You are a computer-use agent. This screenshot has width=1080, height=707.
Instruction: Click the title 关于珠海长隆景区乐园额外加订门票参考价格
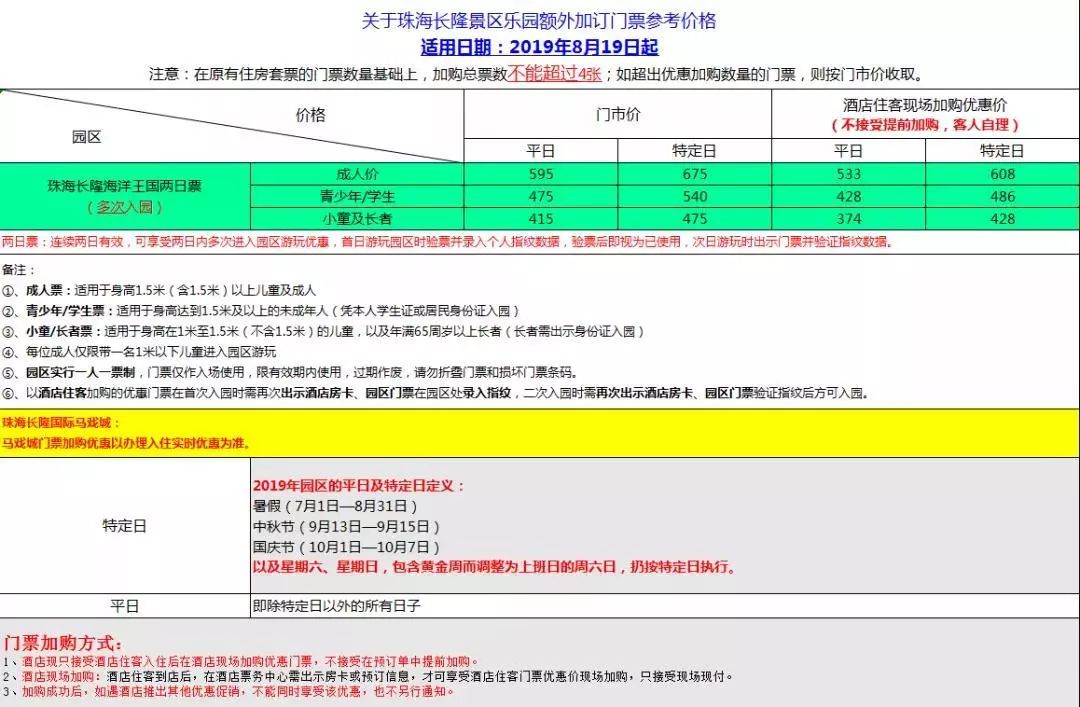[539, 21]
